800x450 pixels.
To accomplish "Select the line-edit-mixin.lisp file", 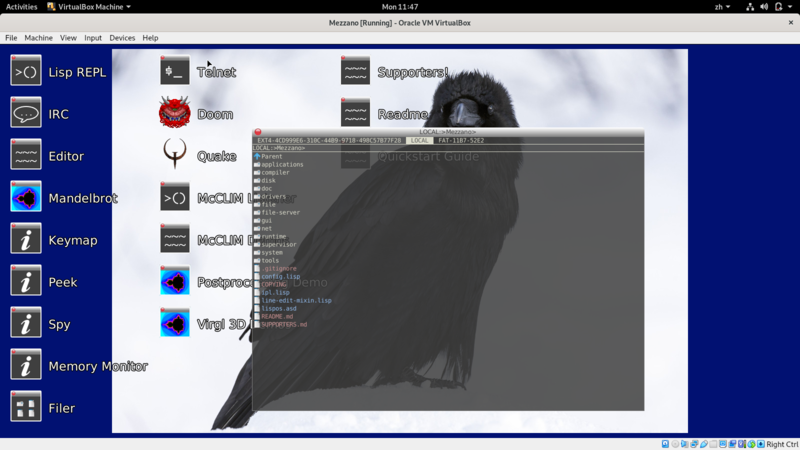I will [x=293, y=301].
